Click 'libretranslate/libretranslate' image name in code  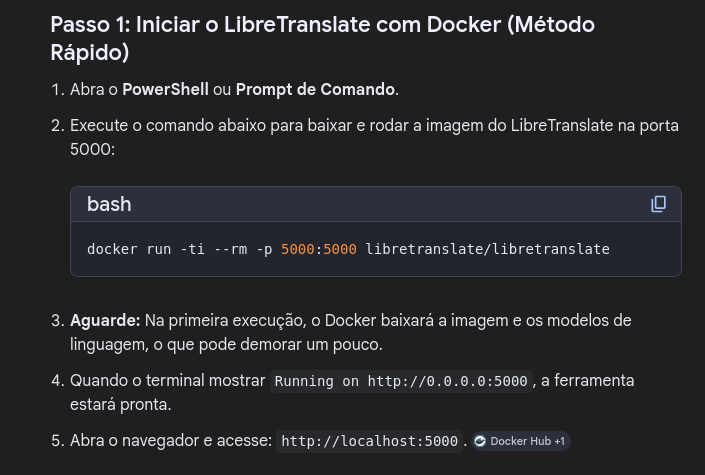487,249
